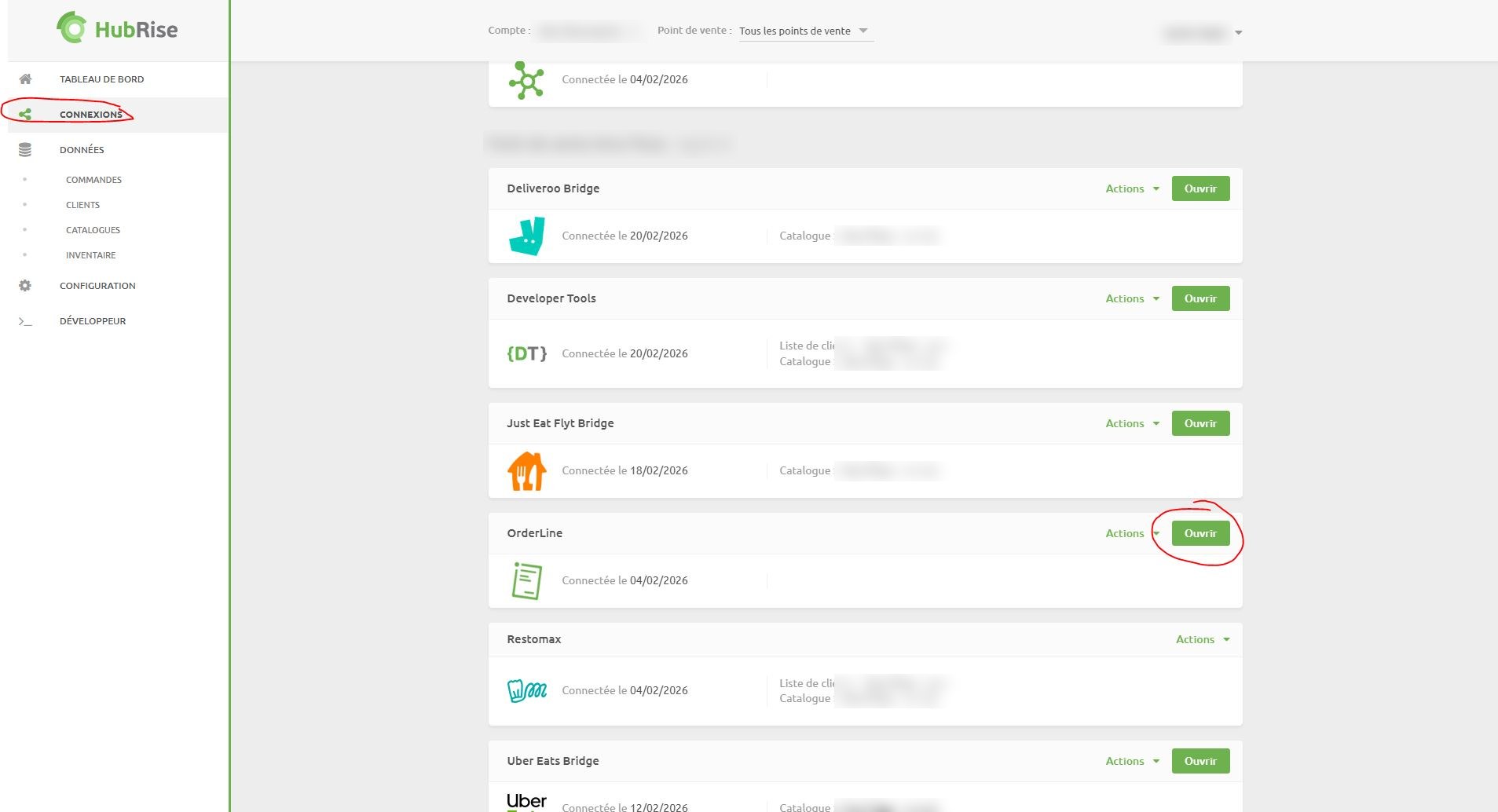Image resolution: width=1498 pixels, height=812 pixels.
Task: Select Commandes in the sidebar
Action: pos(93,180)
